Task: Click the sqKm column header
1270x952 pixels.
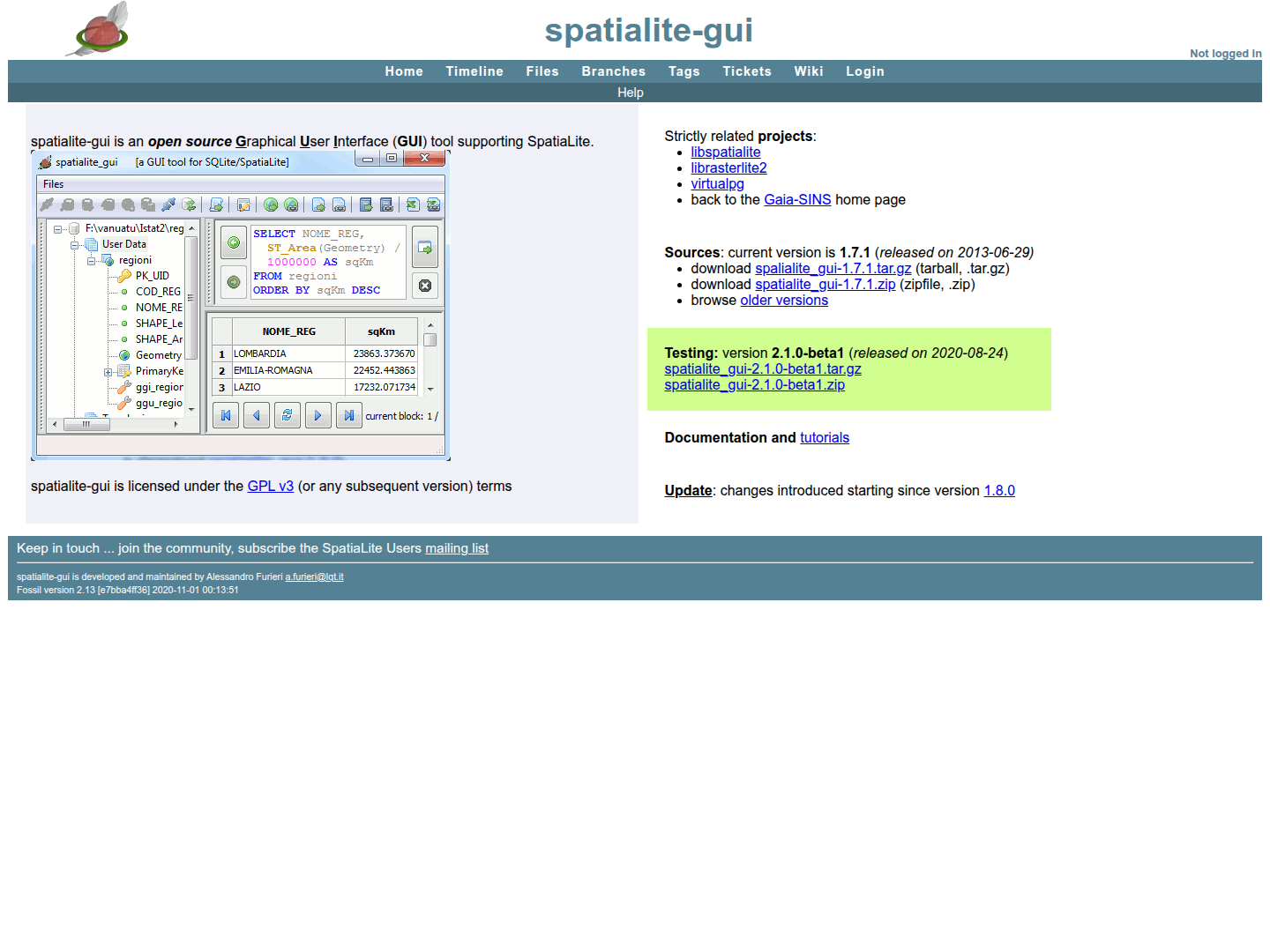Action: (x=381, y=331)
